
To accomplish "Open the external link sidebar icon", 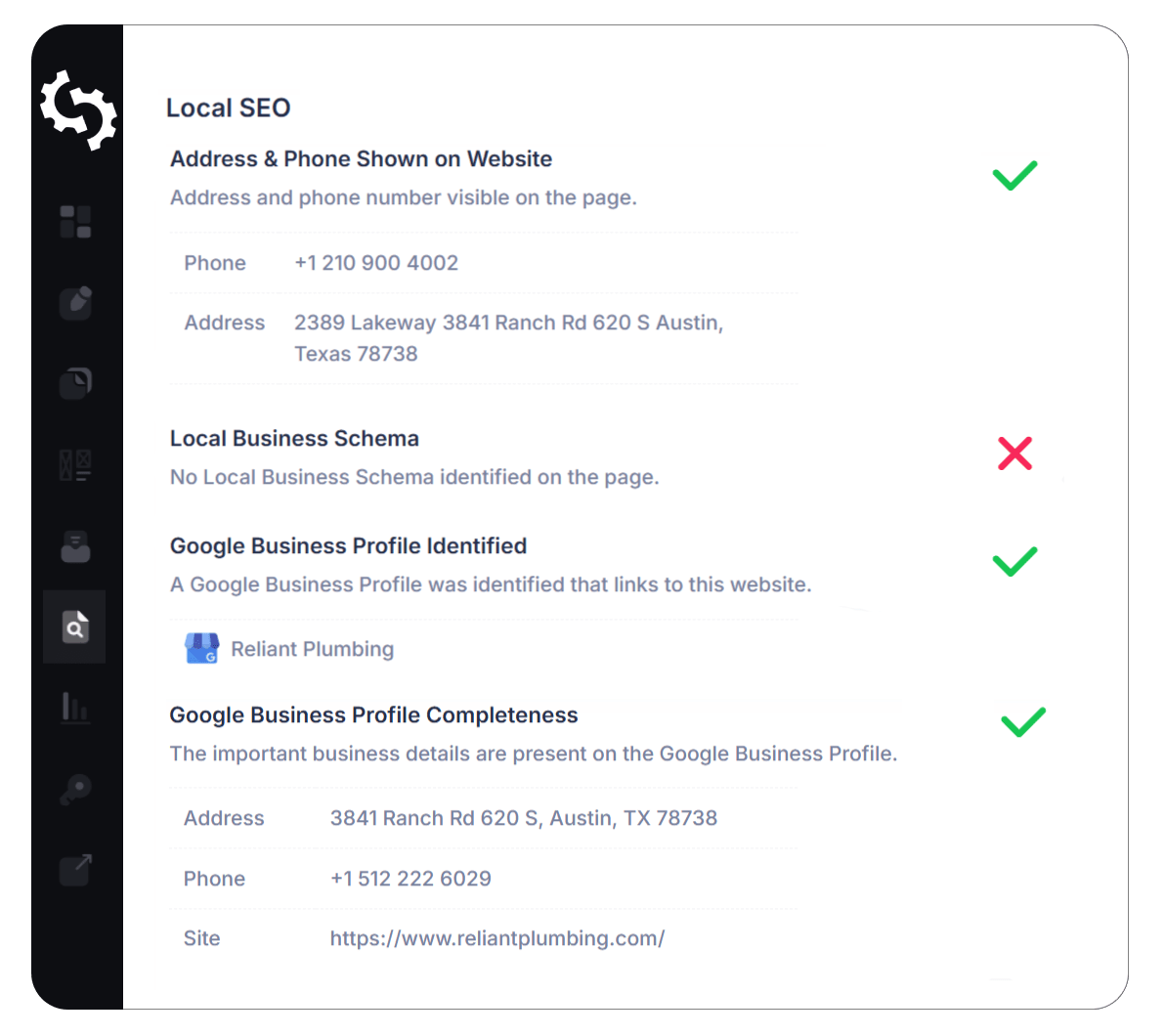I will tap(75, 870).
